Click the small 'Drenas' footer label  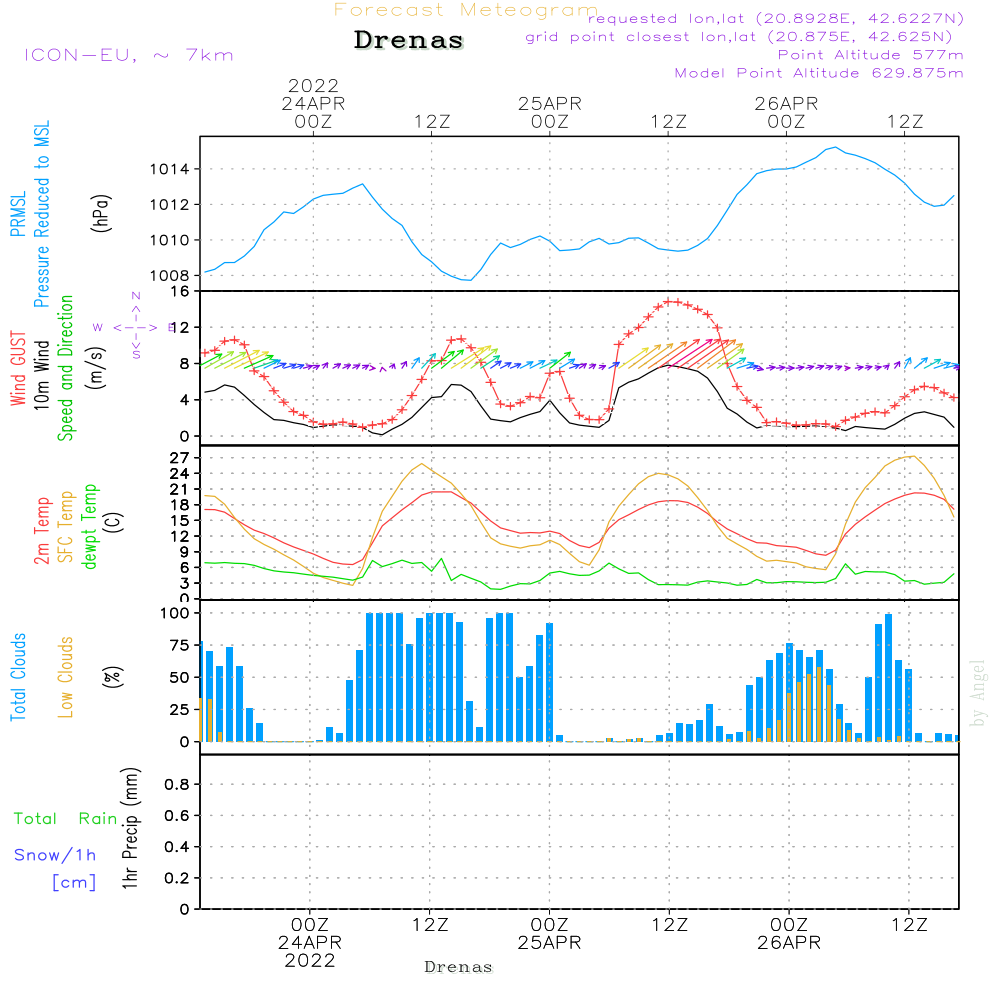click(459, 967)
